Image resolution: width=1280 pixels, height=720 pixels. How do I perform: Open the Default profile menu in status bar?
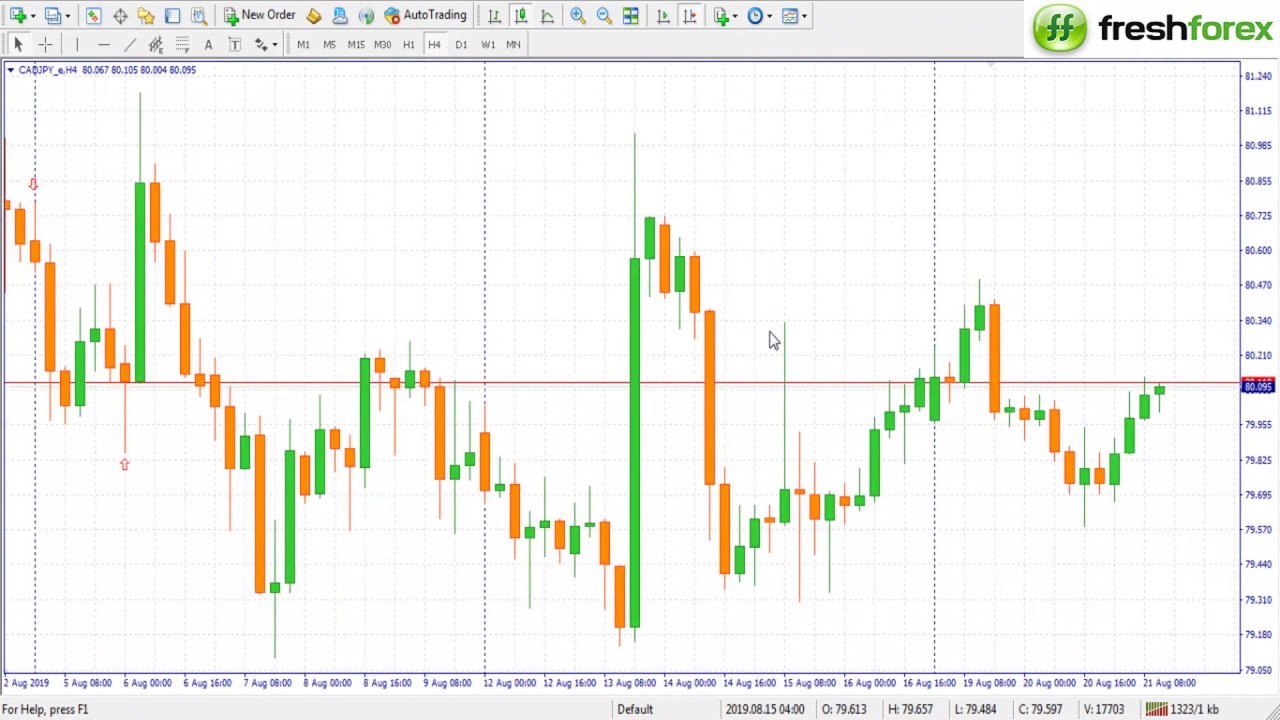pos(635,709)
